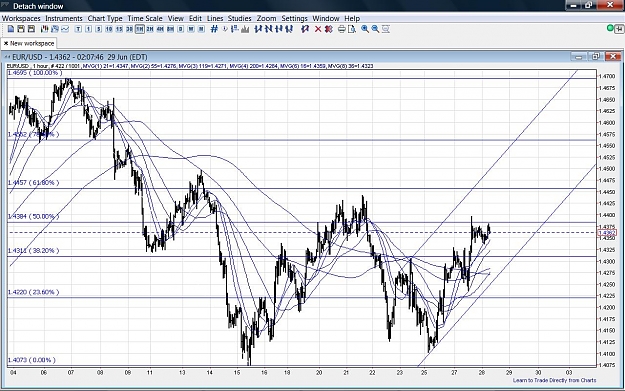Click the printer icon

342,29
